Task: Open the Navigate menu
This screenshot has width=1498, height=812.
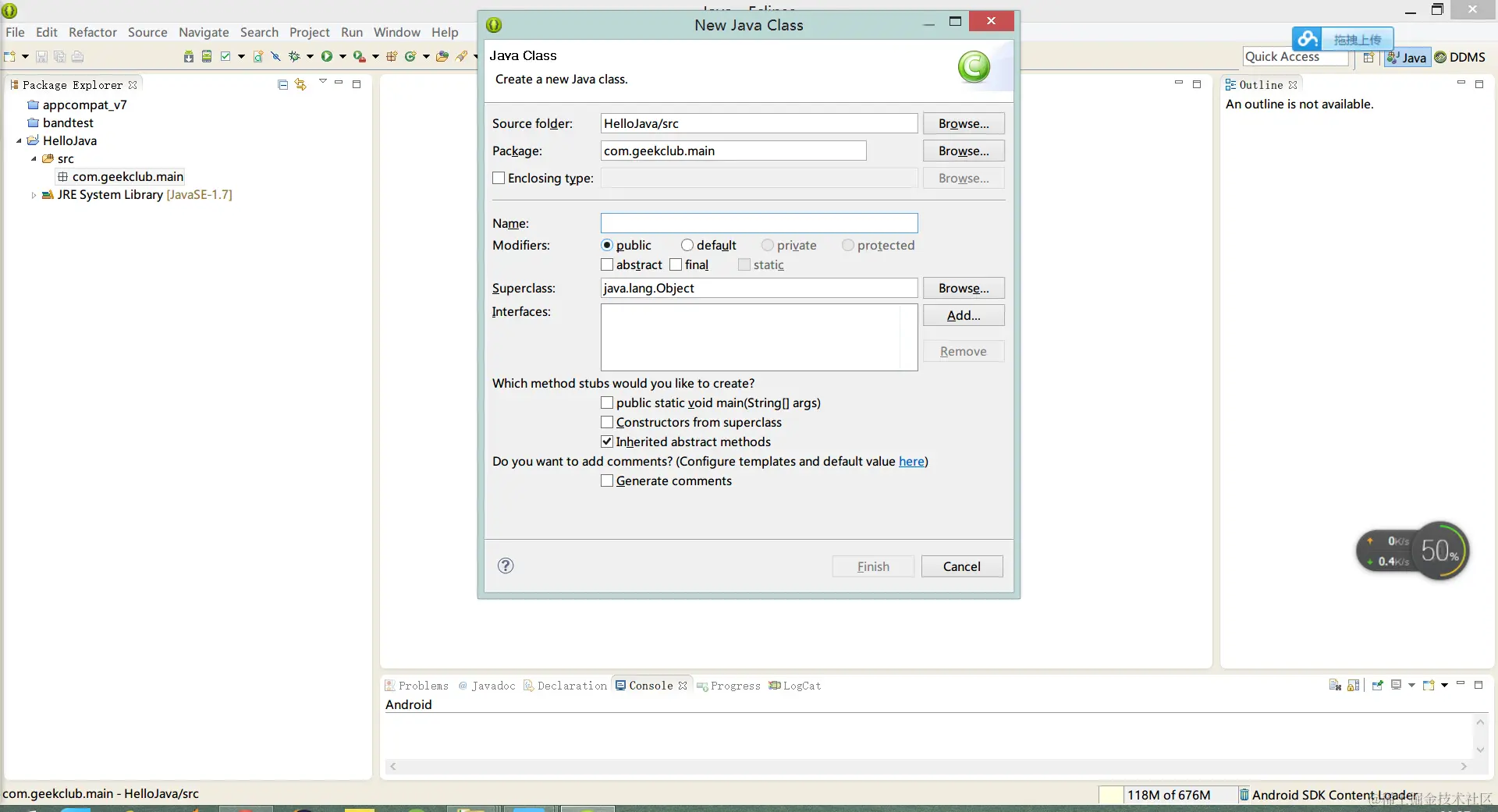Action: pyautogui.click(x=204, y=32)
